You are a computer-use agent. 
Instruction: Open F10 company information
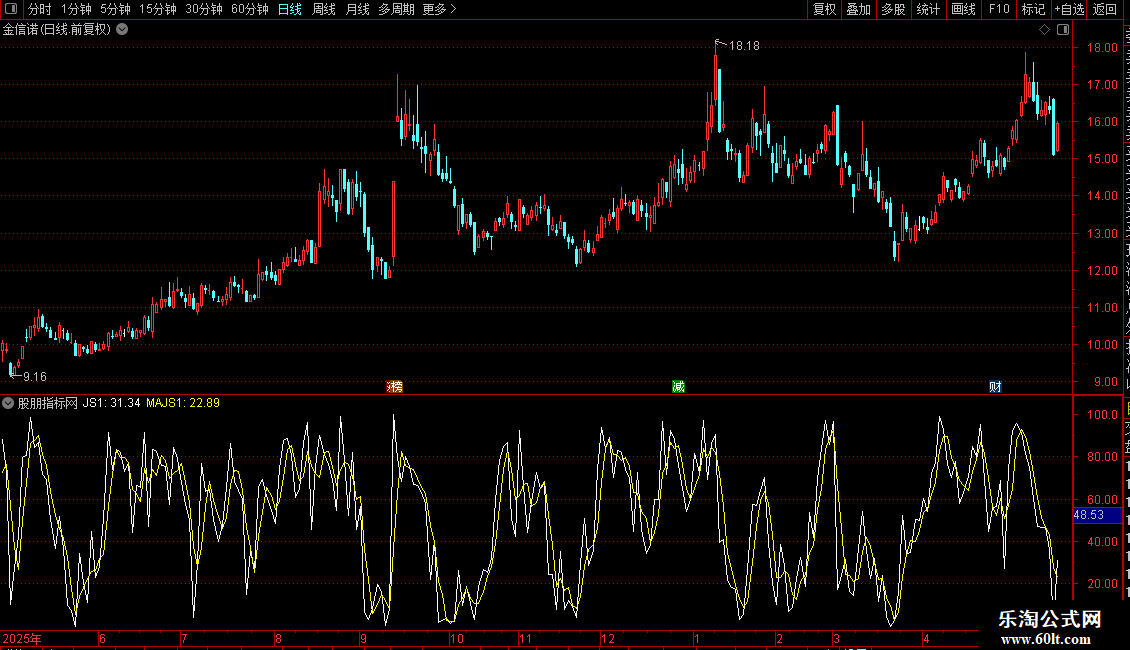(x=999, y=9)
